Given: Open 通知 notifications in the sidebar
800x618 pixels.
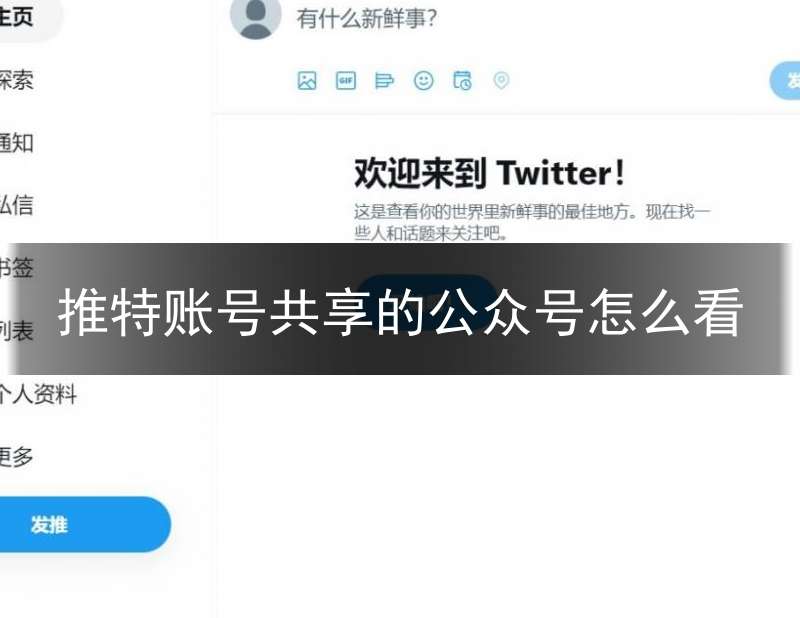Looking at the screenshot, I should [x=16, y=143].
